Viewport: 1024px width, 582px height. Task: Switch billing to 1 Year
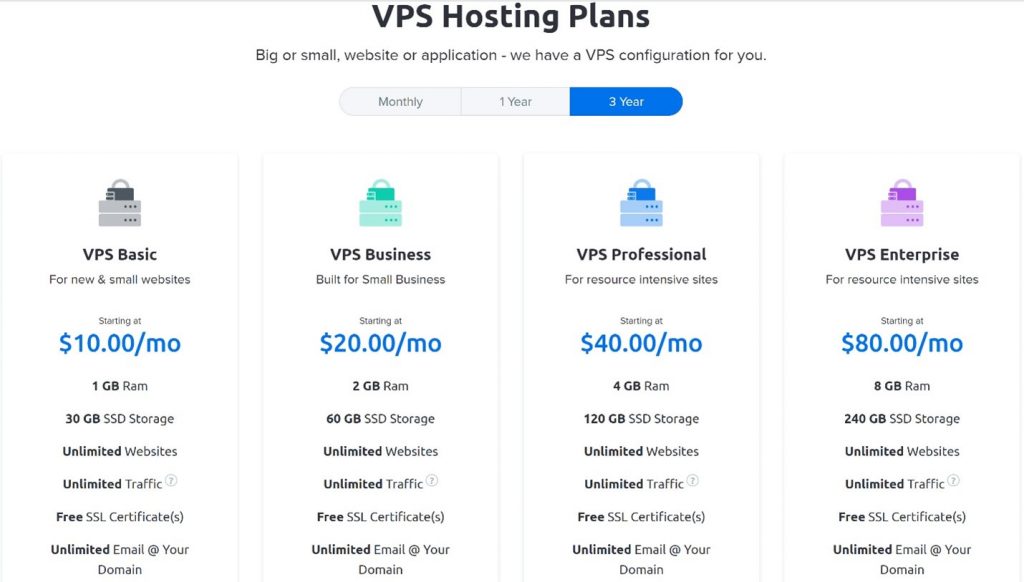click(515, 101)
